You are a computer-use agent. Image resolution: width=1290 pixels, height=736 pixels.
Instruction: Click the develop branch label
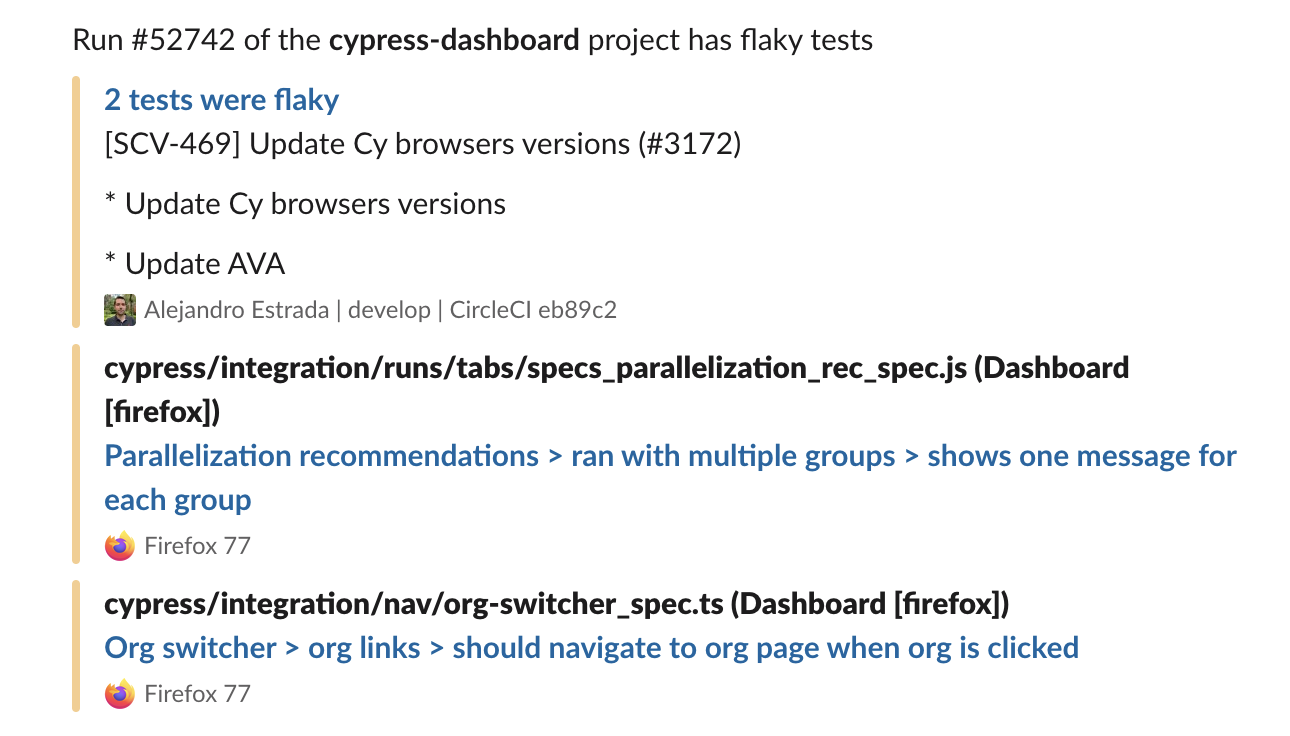(x=391, y=309)
